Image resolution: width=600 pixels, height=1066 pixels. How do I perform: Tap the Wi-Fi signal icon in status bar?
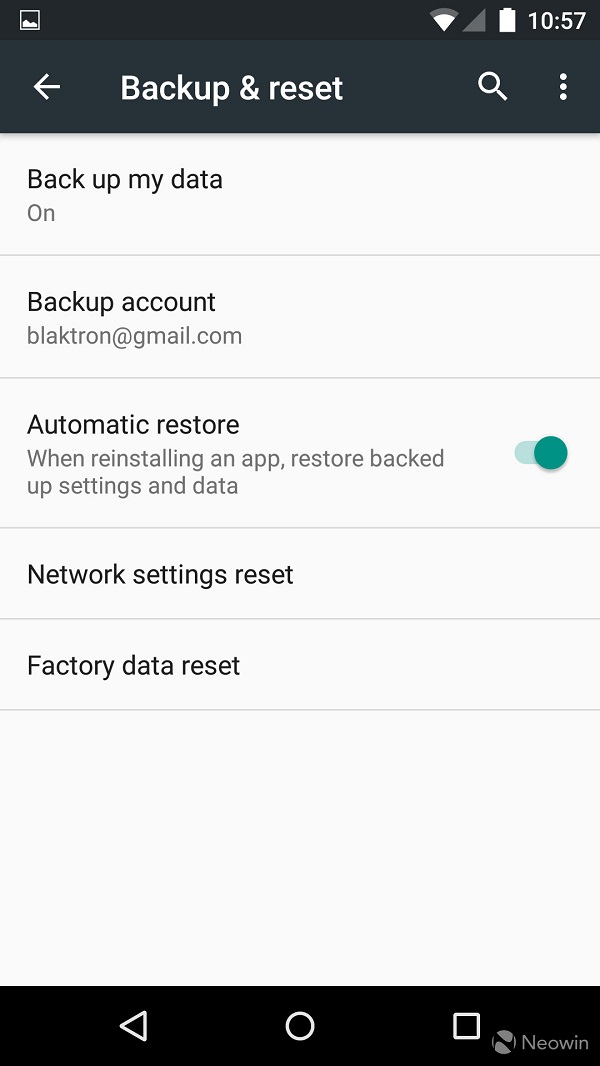tap(443, 21)
